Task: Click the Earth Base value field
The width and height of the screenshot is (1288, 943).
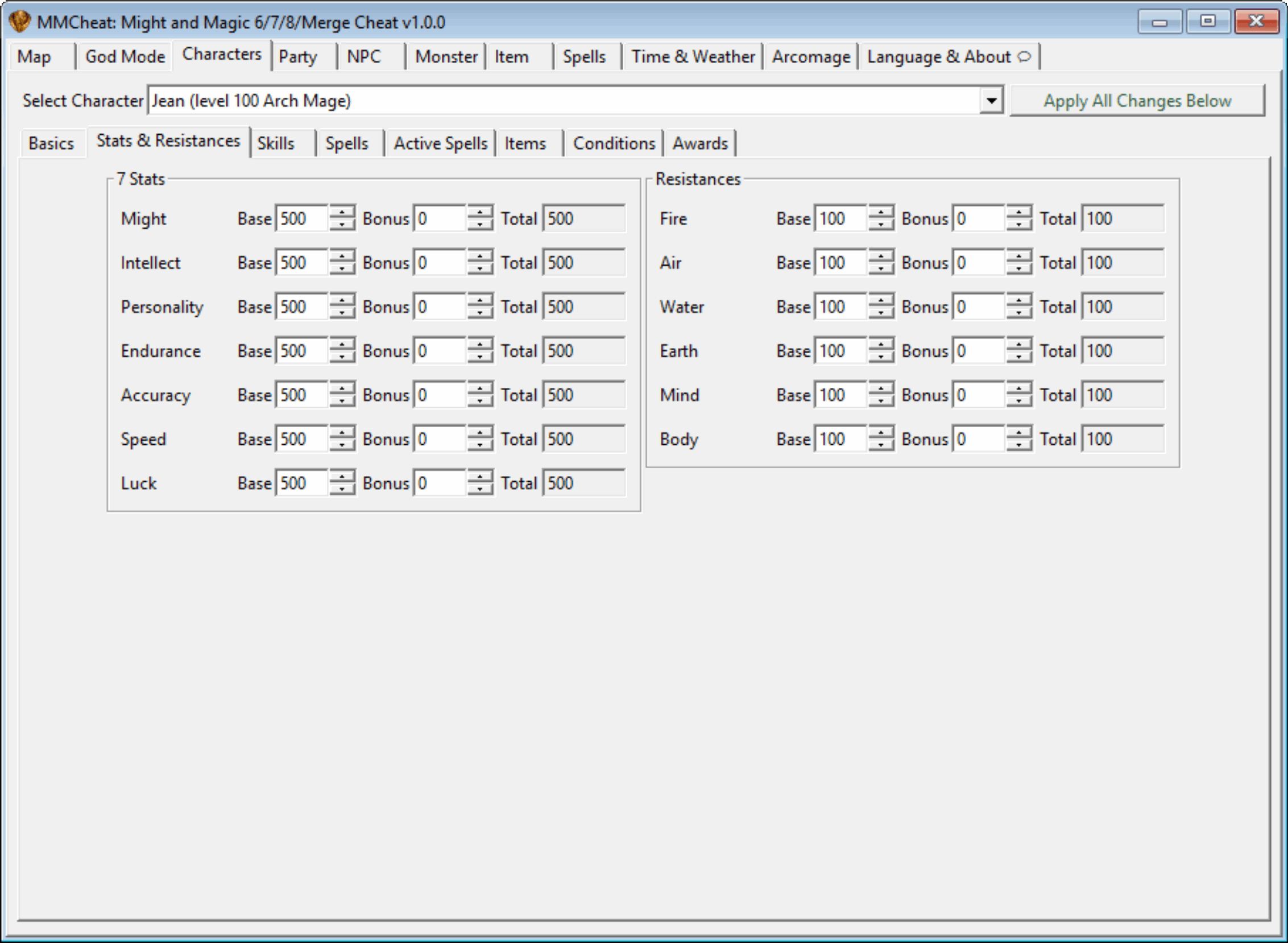Action: (841, 351)
